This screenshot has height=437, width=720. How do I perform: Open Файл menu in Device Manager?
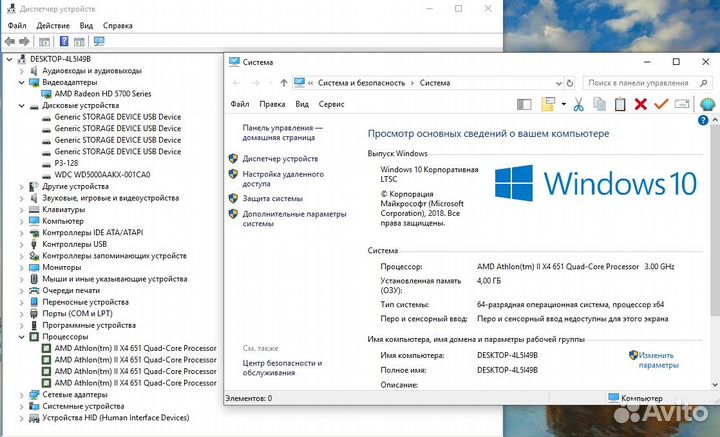point(17,26)
